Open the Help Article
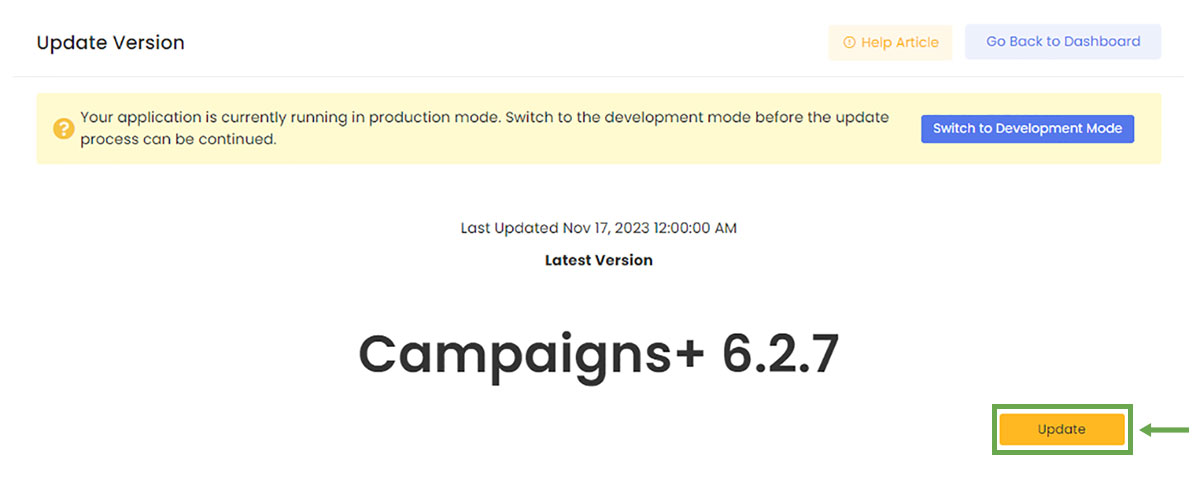 [x=890, y=43]
